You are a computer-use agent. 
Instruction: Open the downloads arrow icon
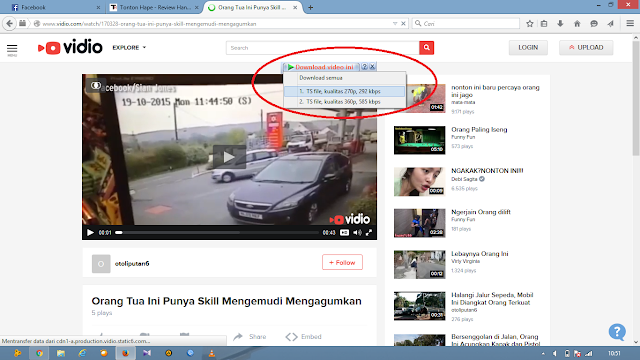pyautogui.click(x=560, y=24)
